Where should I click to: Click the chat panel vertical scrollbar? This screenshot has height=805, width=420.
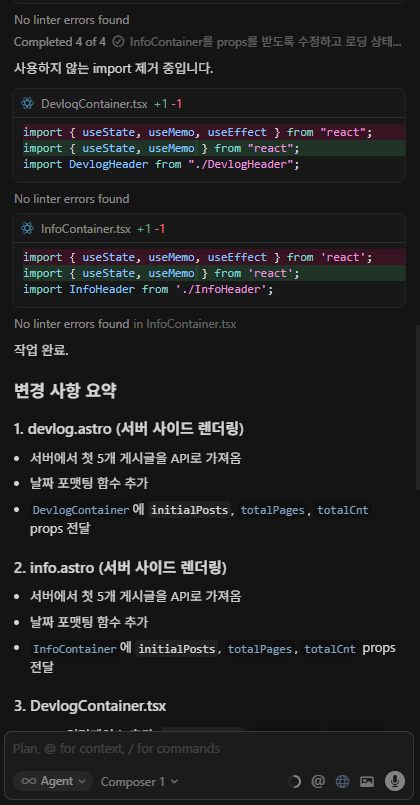coord(417,407)
